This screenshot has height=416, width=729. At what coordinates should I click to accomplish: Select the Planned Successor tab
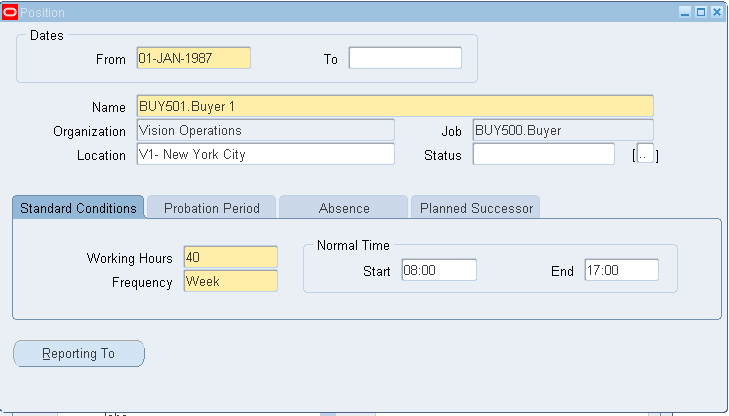(476, 208)
